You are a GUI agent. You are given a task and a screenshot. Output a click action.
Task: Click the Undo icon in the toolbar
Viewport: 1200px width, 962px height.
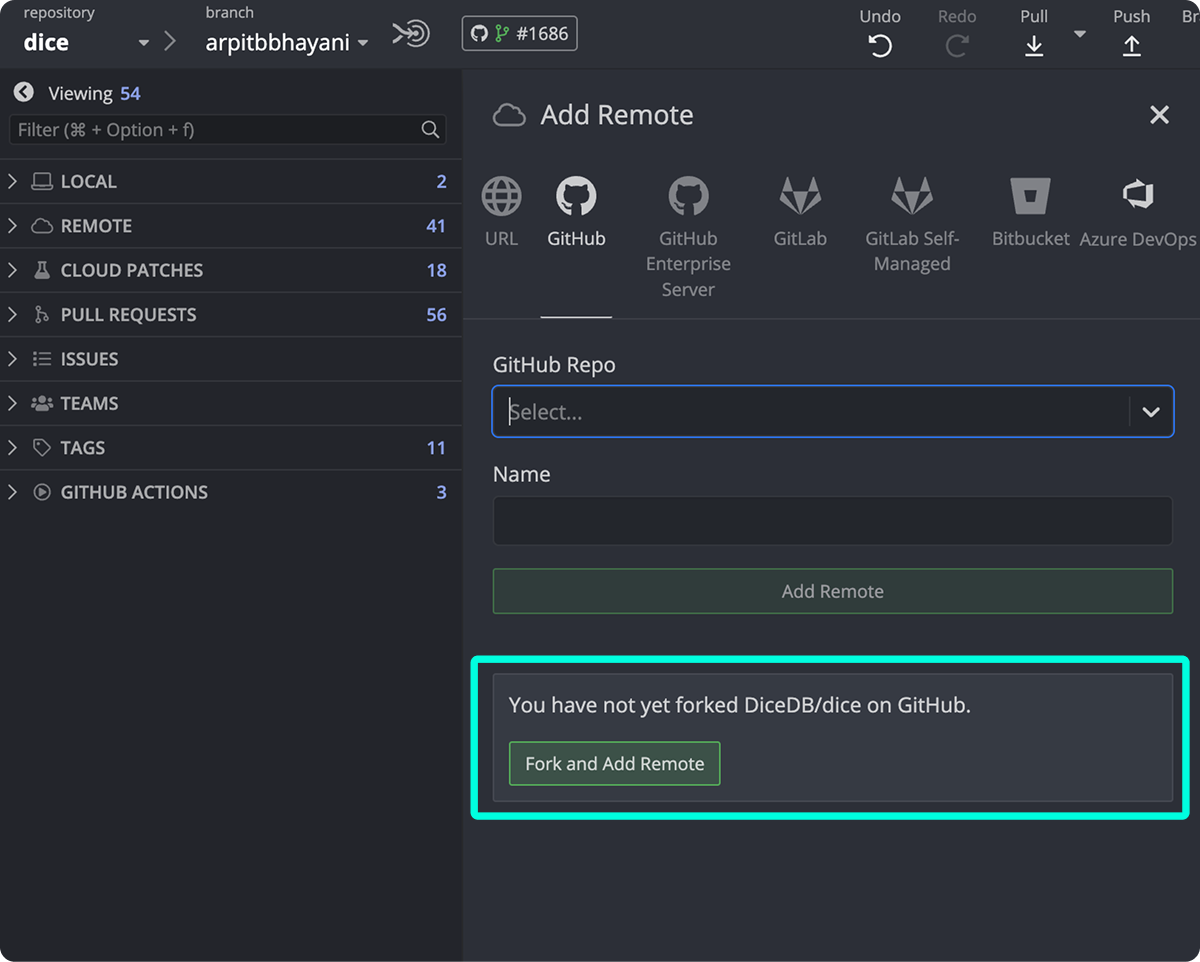pyautogui.click(x=879, y=44)
